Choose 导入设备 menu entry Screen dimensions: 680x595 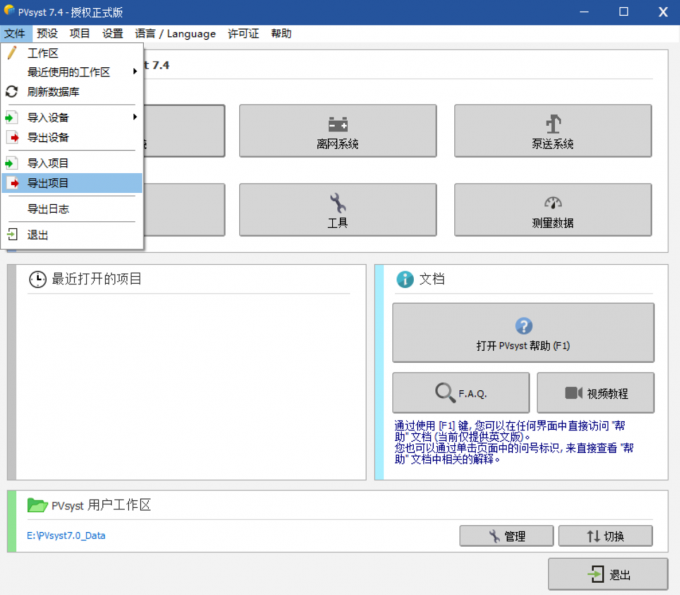(x=72, y=117)
